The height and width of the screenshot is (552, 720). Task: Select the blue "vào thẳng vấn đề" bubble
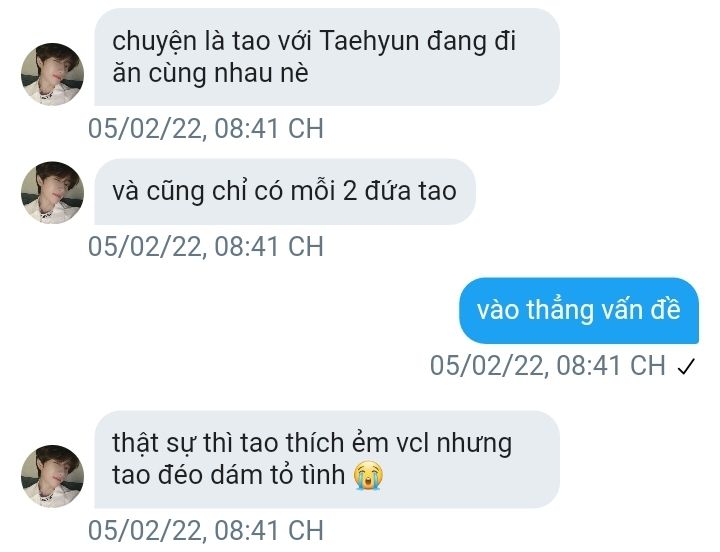point(579,310)
